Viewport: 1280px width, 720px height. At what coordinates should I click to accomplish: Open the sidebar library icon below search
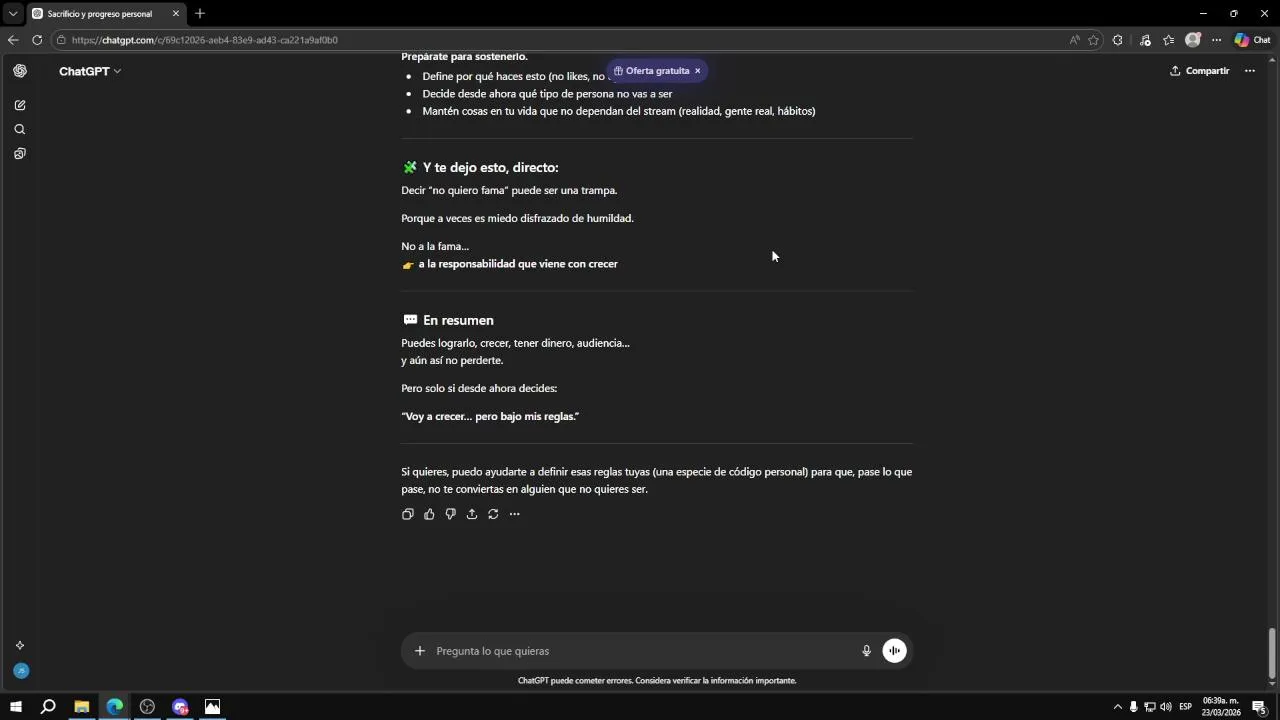(20, 154)
